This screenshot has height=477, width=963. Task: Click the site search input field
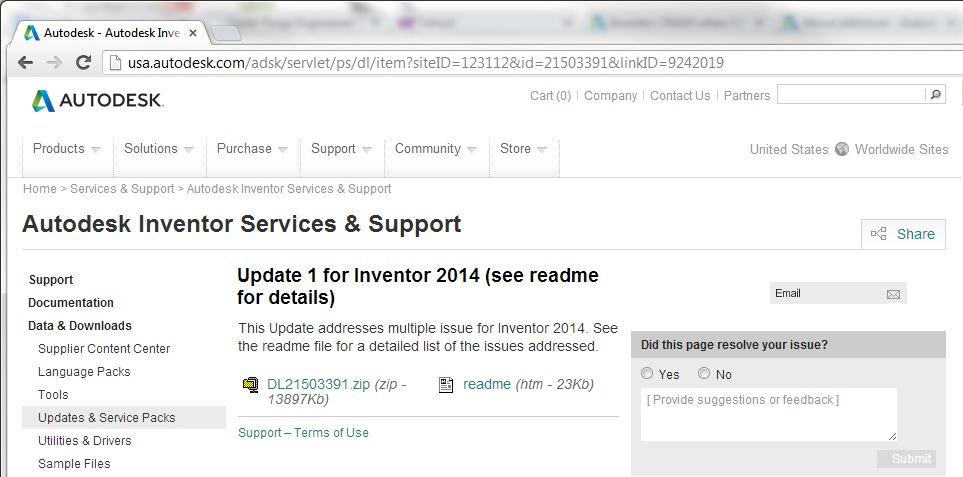851,94
